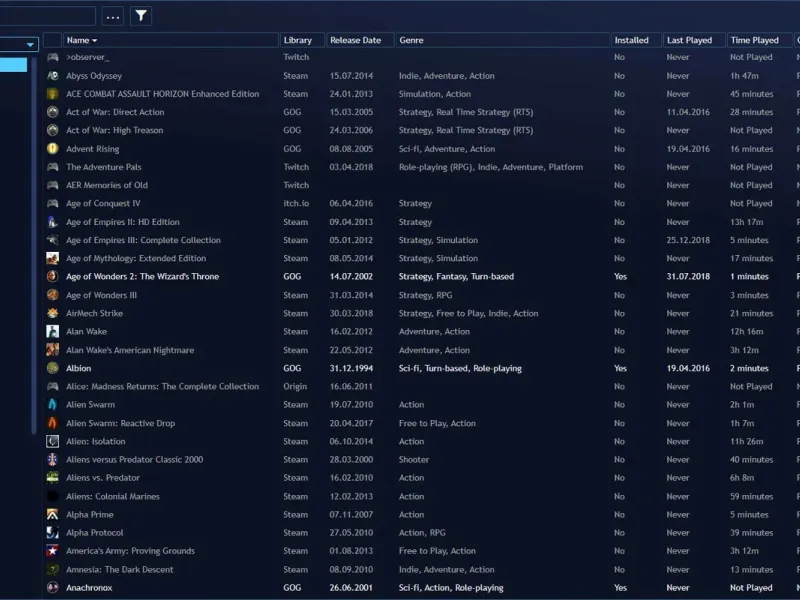The width and height of the screenshot is (800, 600).
Task: Click the Alice: Madness Returns gamepad icon
Action: click(x=53, y=386)
